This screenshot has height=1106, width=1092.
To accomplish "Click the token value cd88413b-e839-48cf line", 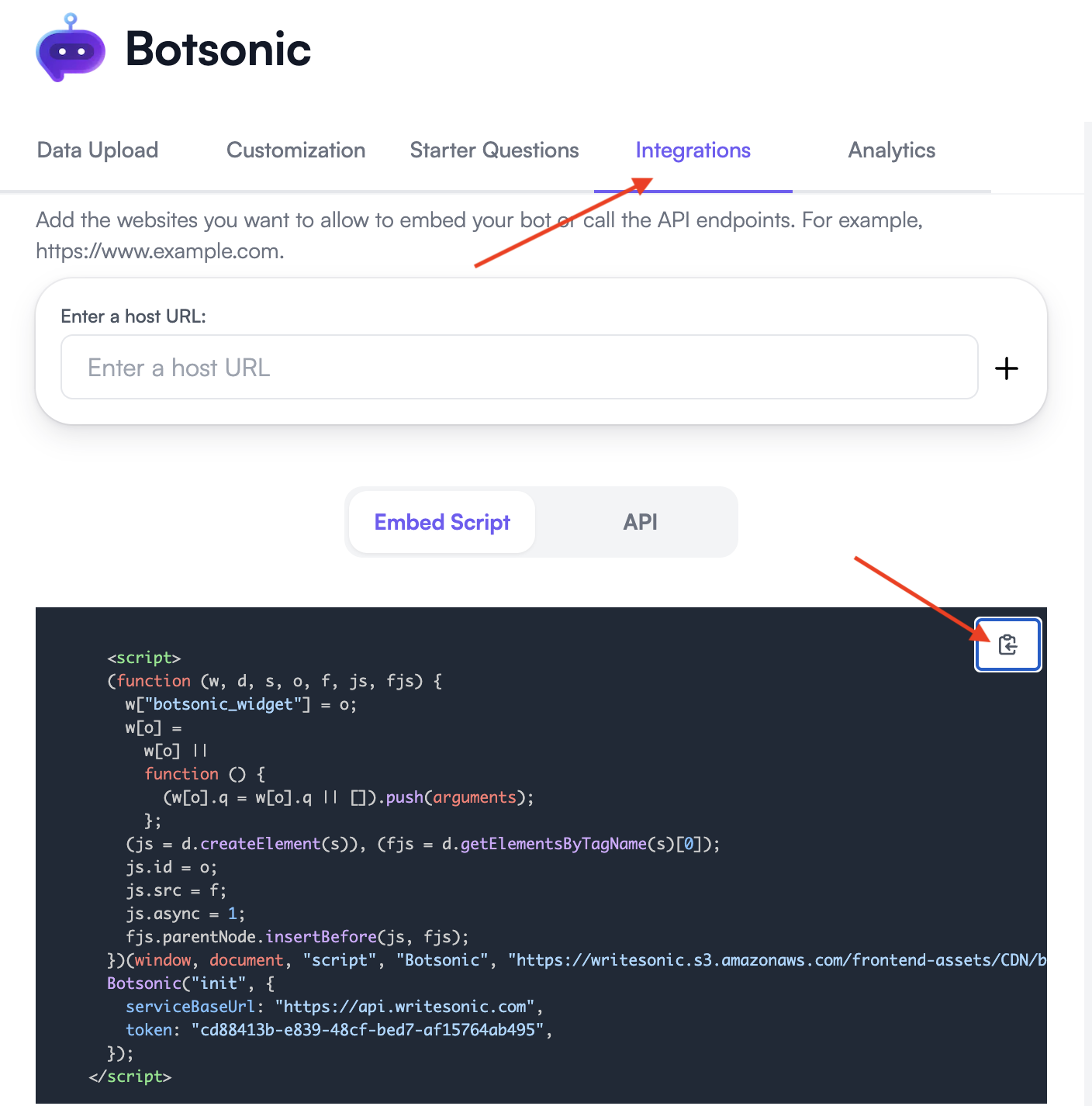I will (x=339, y=1030).
